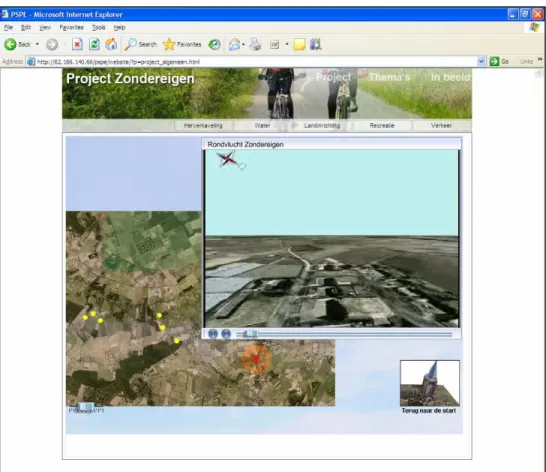
Task: Open the Tools menu
Action: [99, 28]
